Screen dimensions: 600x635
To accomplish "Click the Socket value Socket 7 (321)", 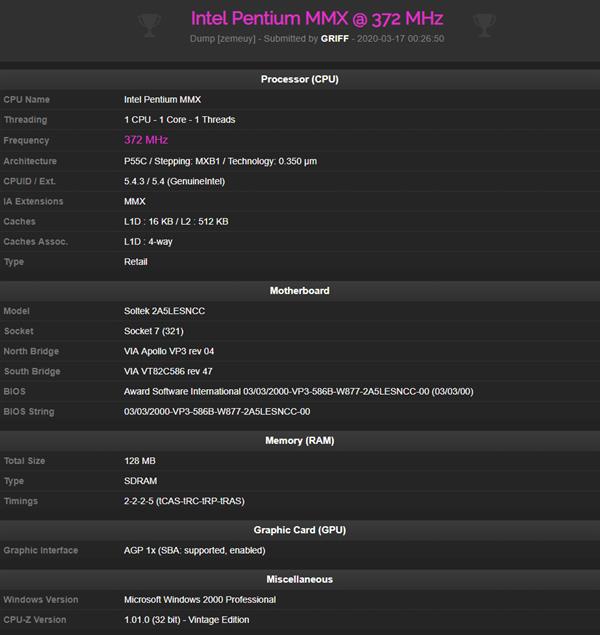I will tap(153, 331).
